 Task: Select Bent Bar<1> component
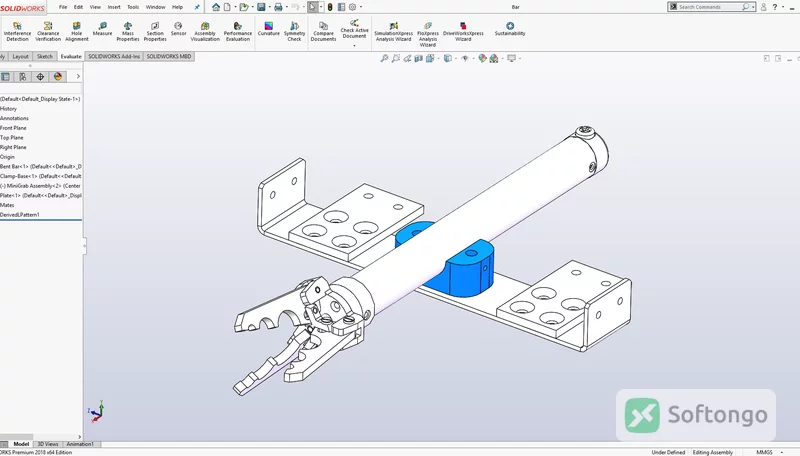[x=41, y=167]
